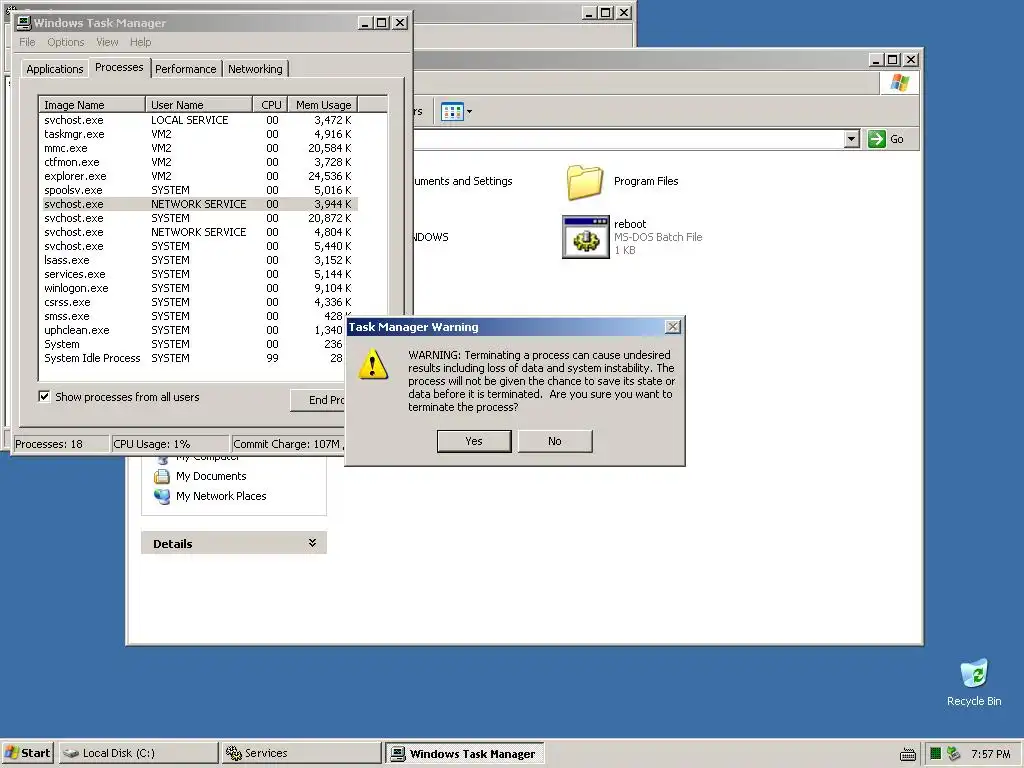Click the My Network Places link
The width and height of the screenshot is (1024, 768).
(x=221, y=496)
